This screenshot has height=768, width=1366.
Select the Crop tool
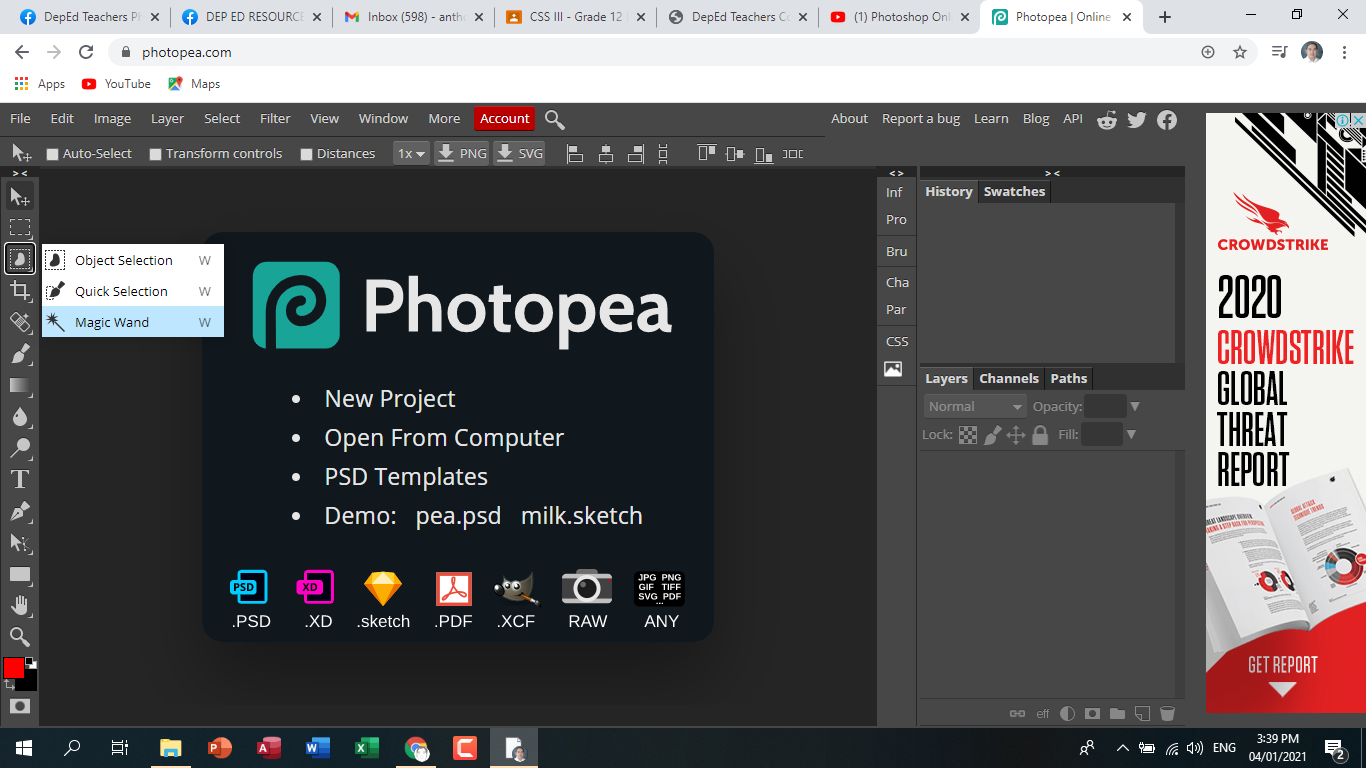[x=20, y=290]
